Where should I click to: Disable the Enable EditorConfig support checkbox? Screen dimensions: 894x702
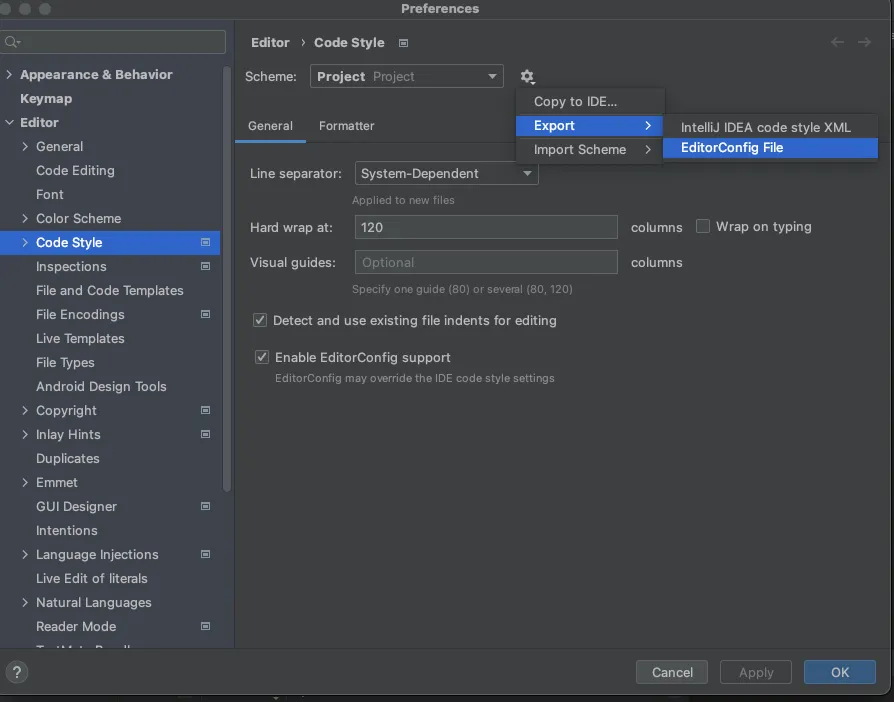click(262, 357)
